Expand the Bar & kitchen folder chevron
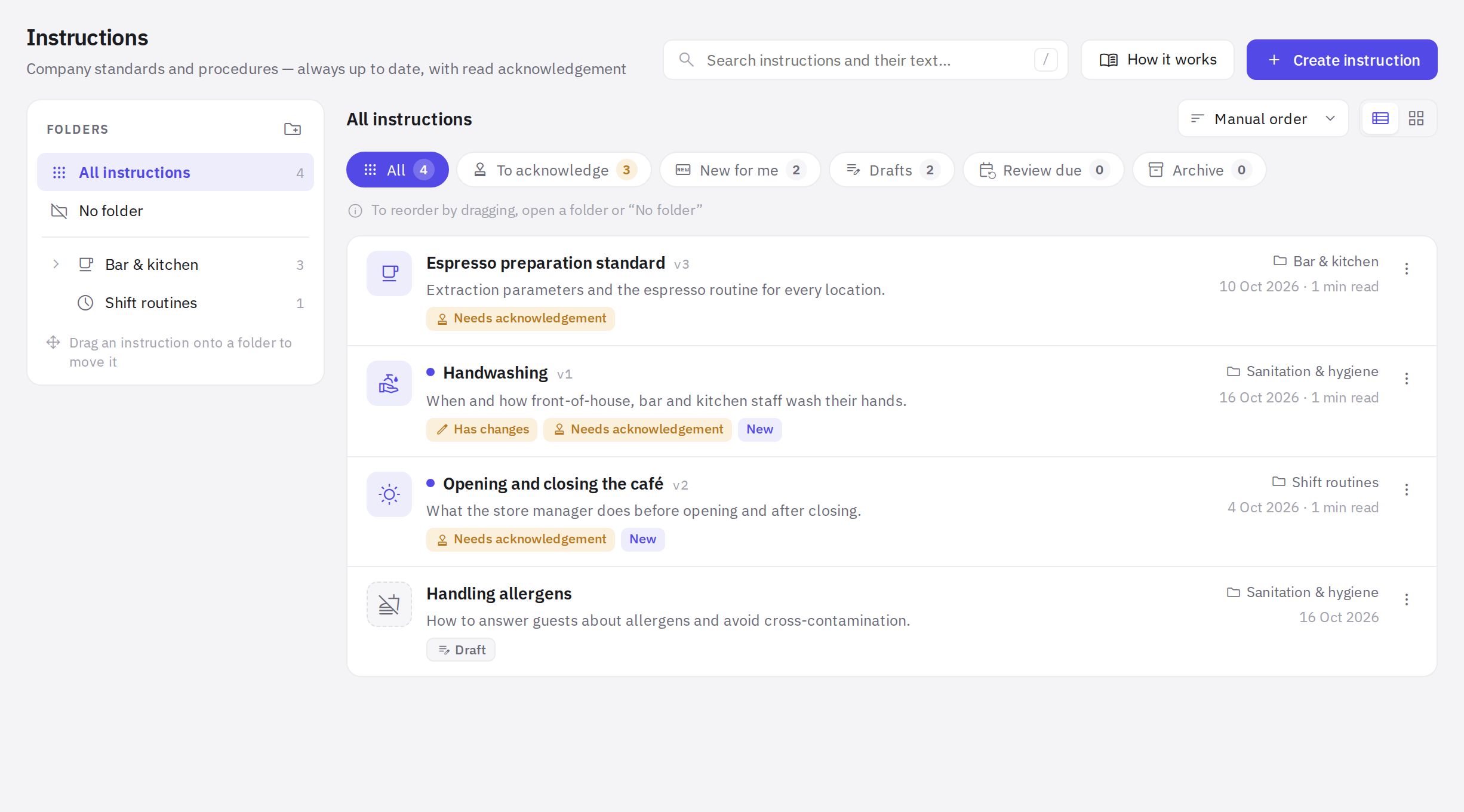 (x=56, y=264)
